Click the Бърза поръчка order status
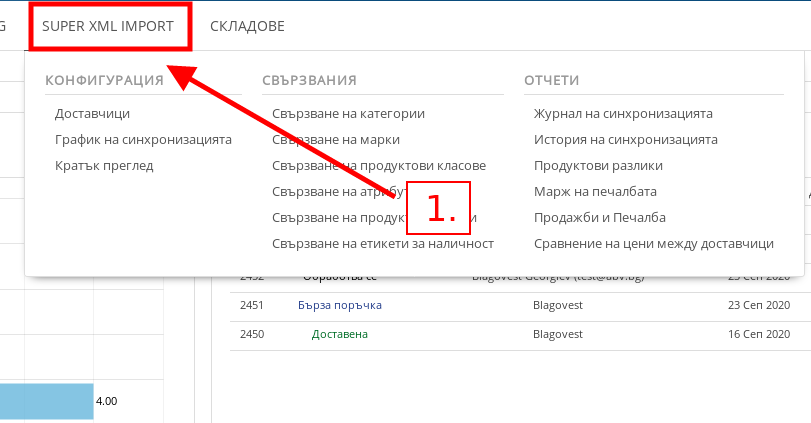The width and height of the screenshot is (811, 423). click(x=339, y=305)
